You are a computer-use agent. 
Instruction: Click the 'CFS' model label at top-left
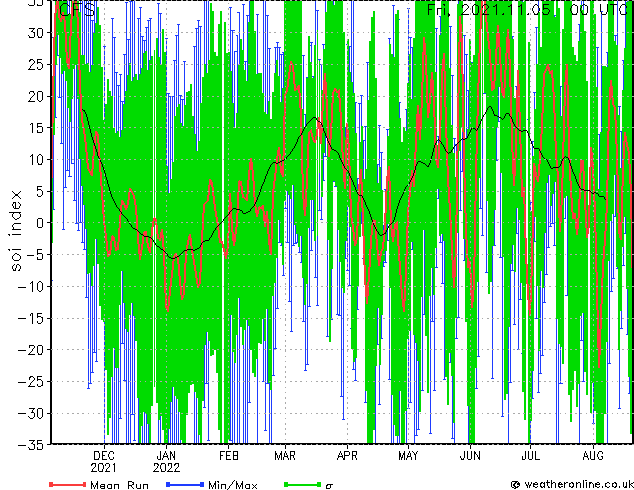pyautogui.click(x=77, y=9)
